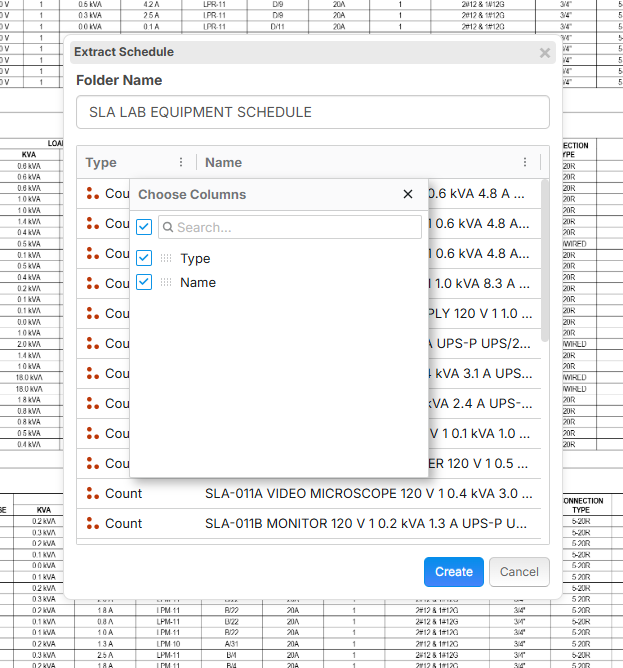
Task: Click Count icon on SLA-011A VIDEO MICROSCOPE row
Action: tap(93, 493)
